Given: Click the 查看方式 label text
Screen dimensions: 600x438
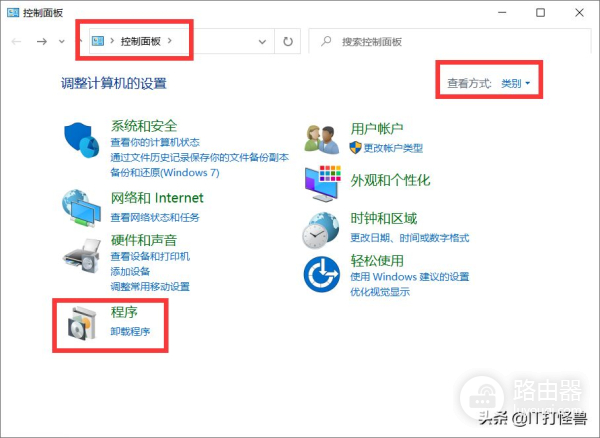Looking at the screenshot, I should coord(470,83).
